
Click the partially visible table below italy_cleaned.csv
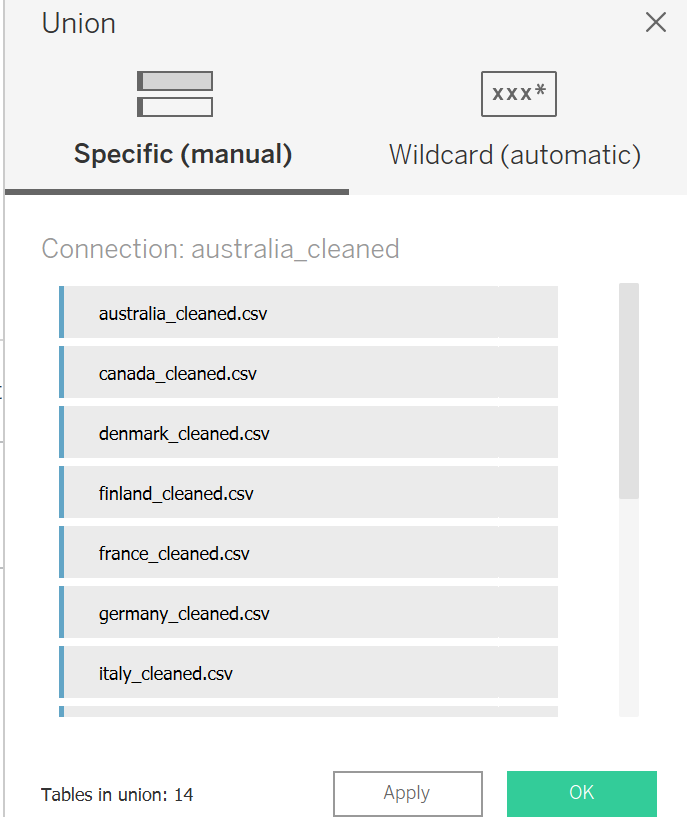(x=309, y=712)
